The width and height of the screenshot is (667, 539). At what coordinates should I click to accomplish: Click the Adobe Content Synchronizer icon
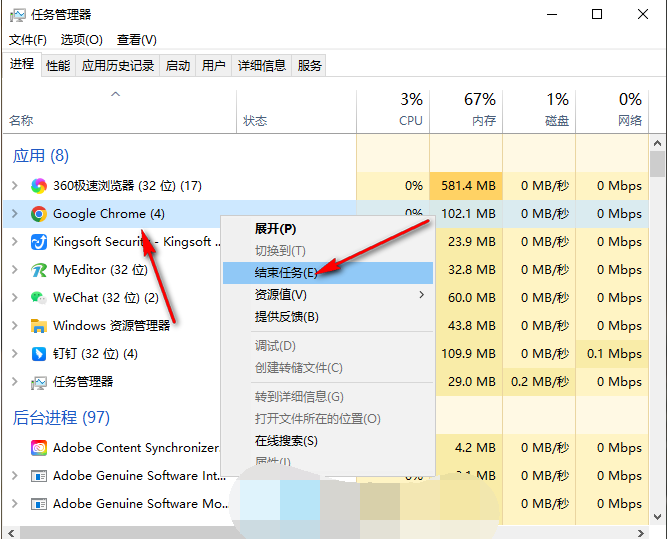pos(39,448)
